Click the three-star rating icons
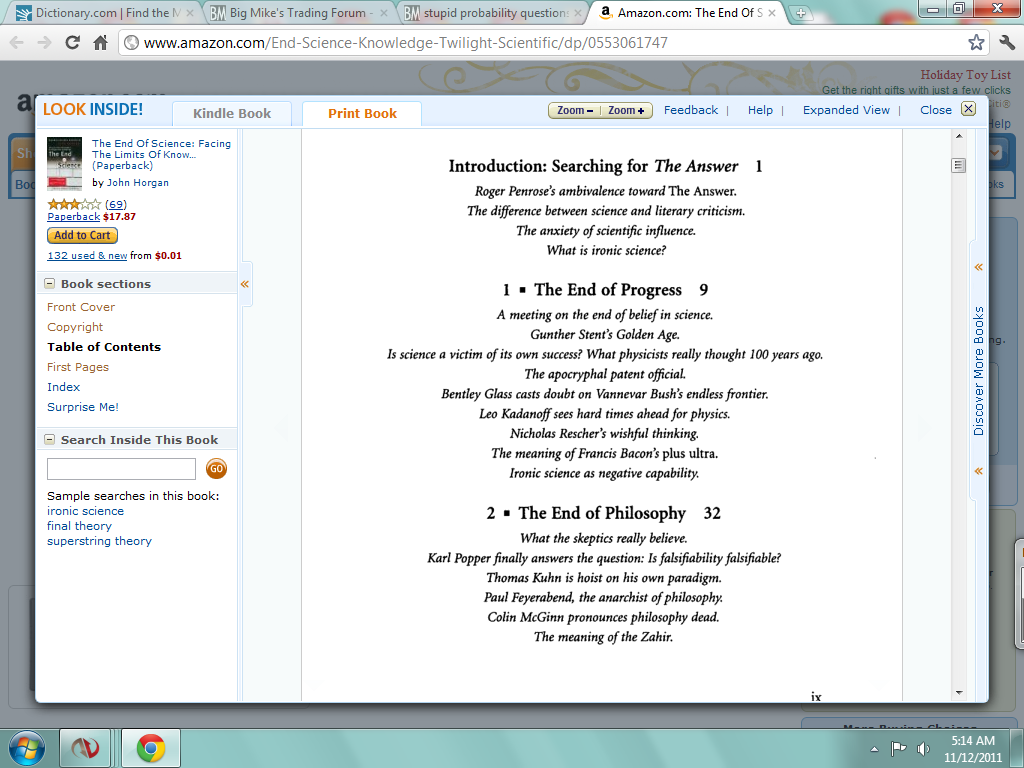Screen dimensions: 1024x768 pyautogui.click(x=74, y=204)
